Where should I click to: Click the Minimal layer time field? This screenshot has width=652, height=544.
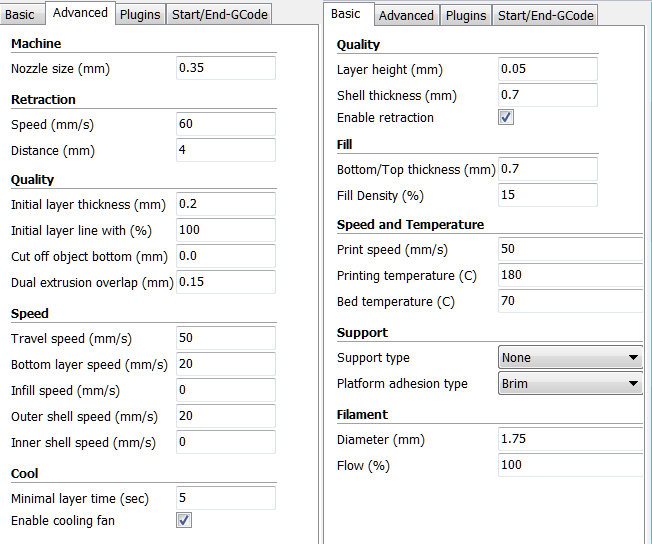coord(225,497)
